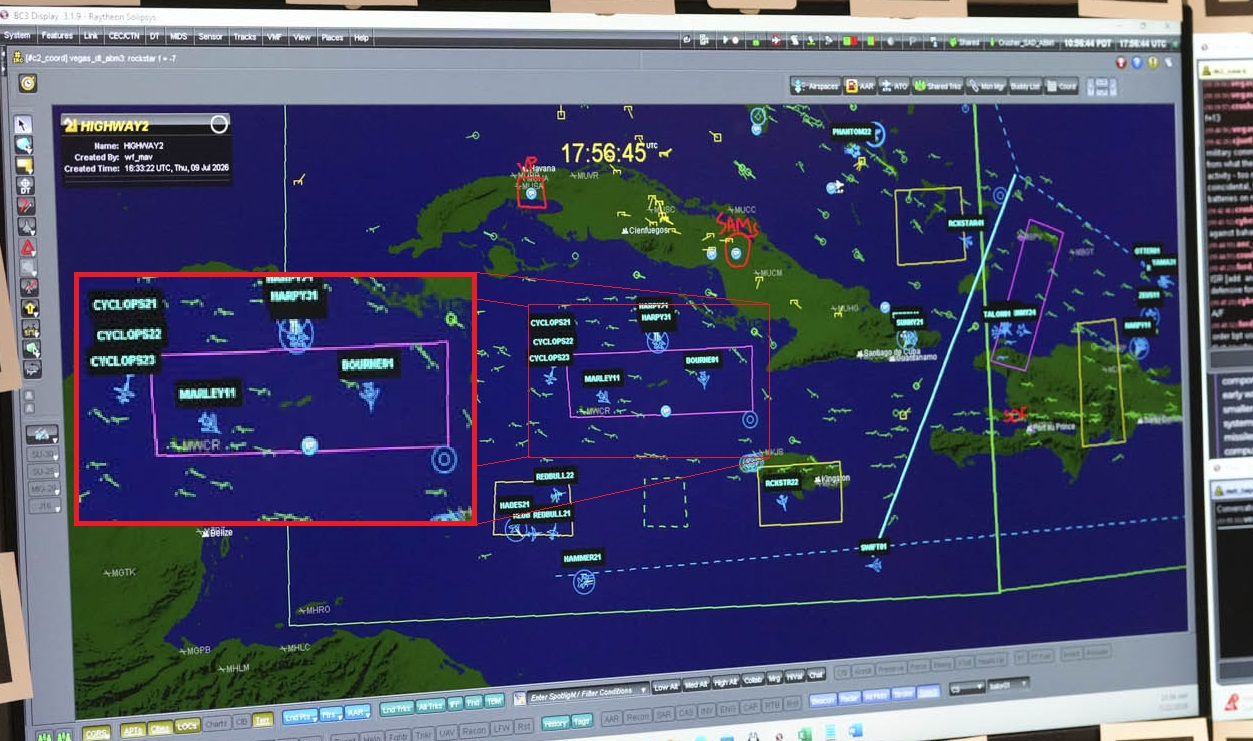Open the VMF menu
Image resolution: width=1253 pixels, height=741 pixels.
(274, 37)
